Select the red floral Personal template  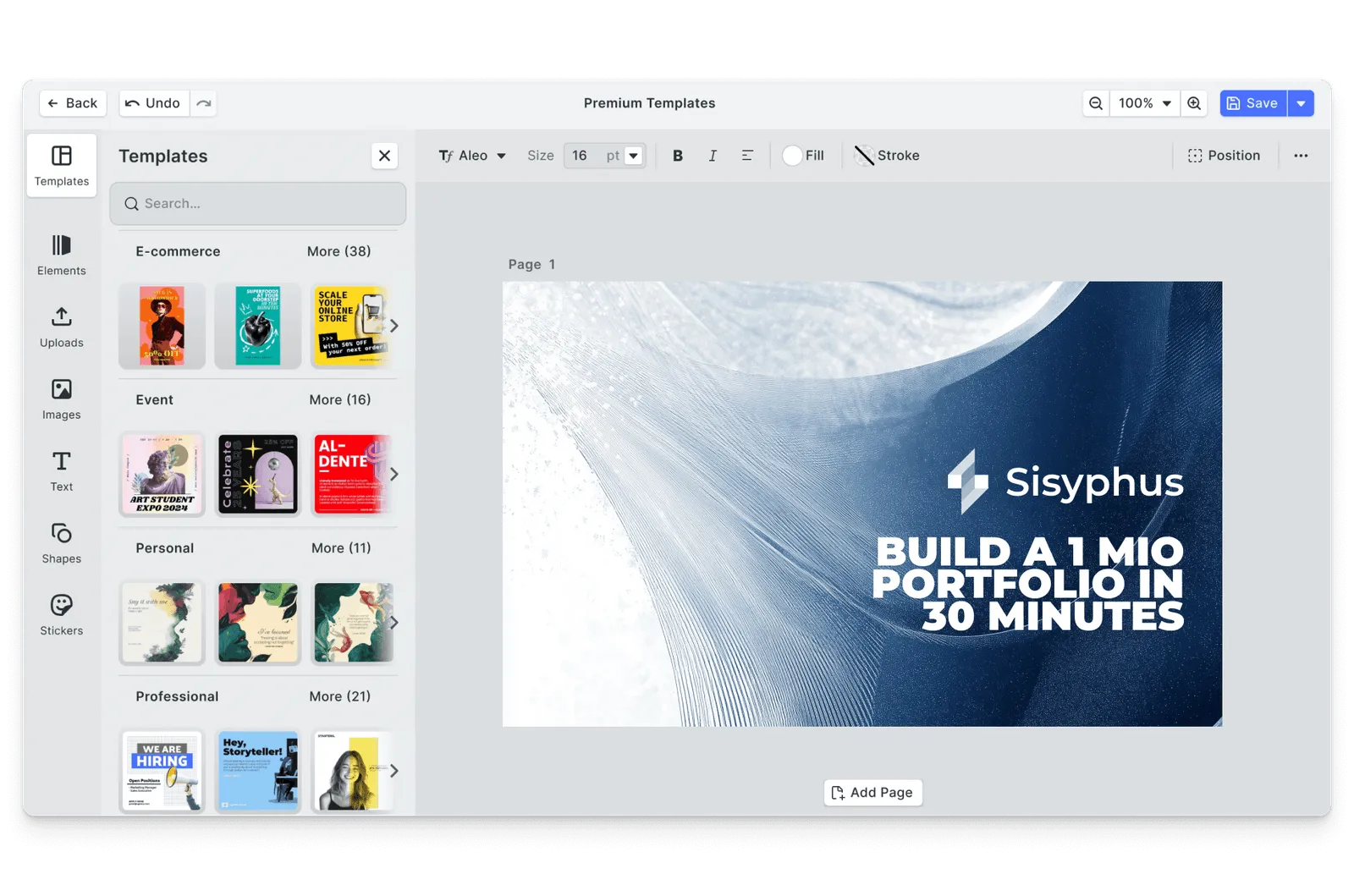[x=258, y=623]
